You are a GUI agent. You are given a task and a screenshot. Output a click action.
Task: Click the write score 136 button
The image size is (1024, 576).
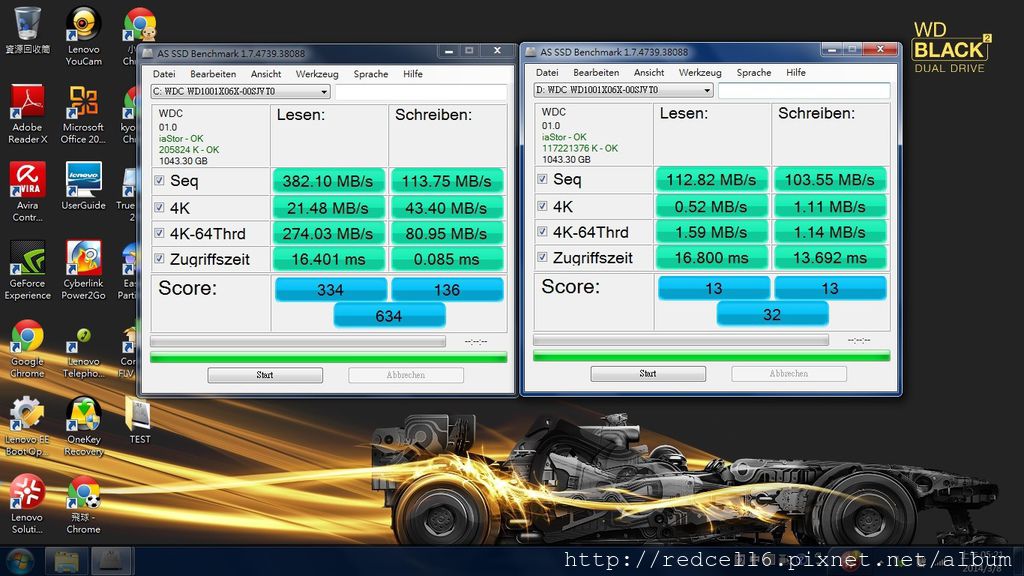[x=447, y=289]
